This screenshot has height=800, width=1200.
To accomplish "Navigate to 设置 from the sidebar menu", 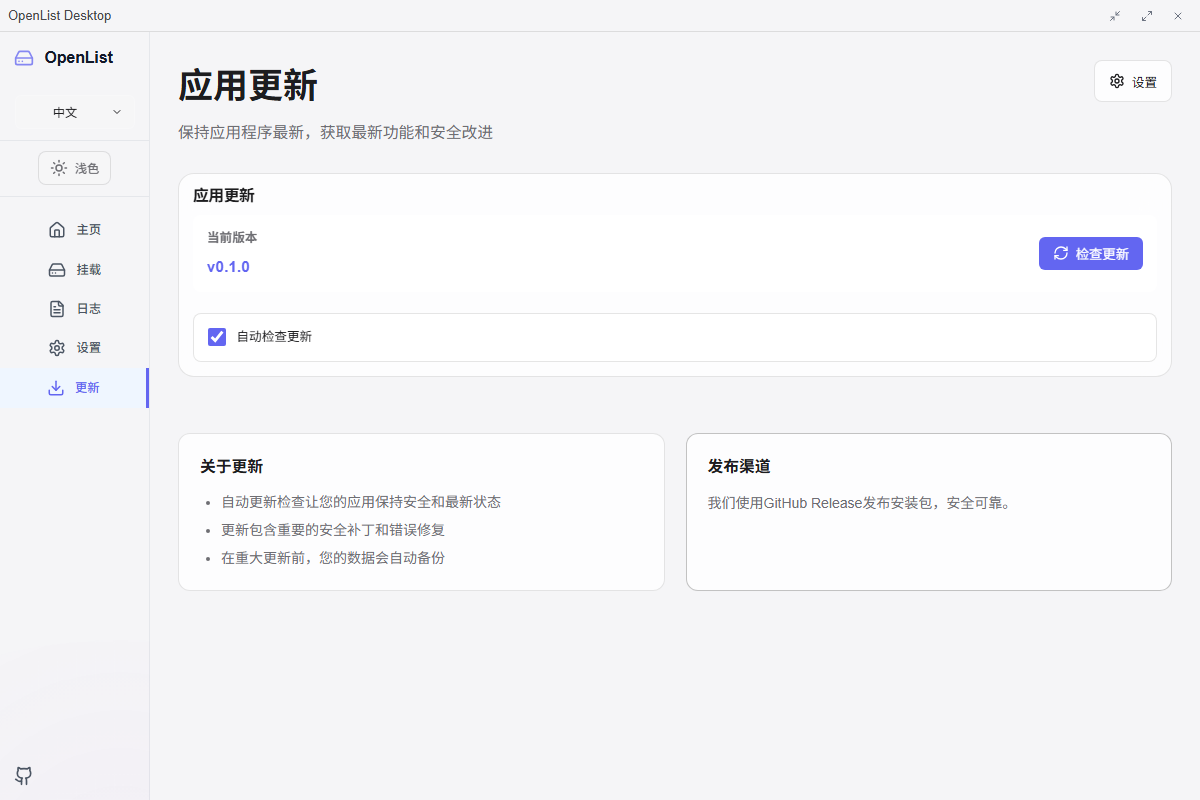I will tap(74, 347).
